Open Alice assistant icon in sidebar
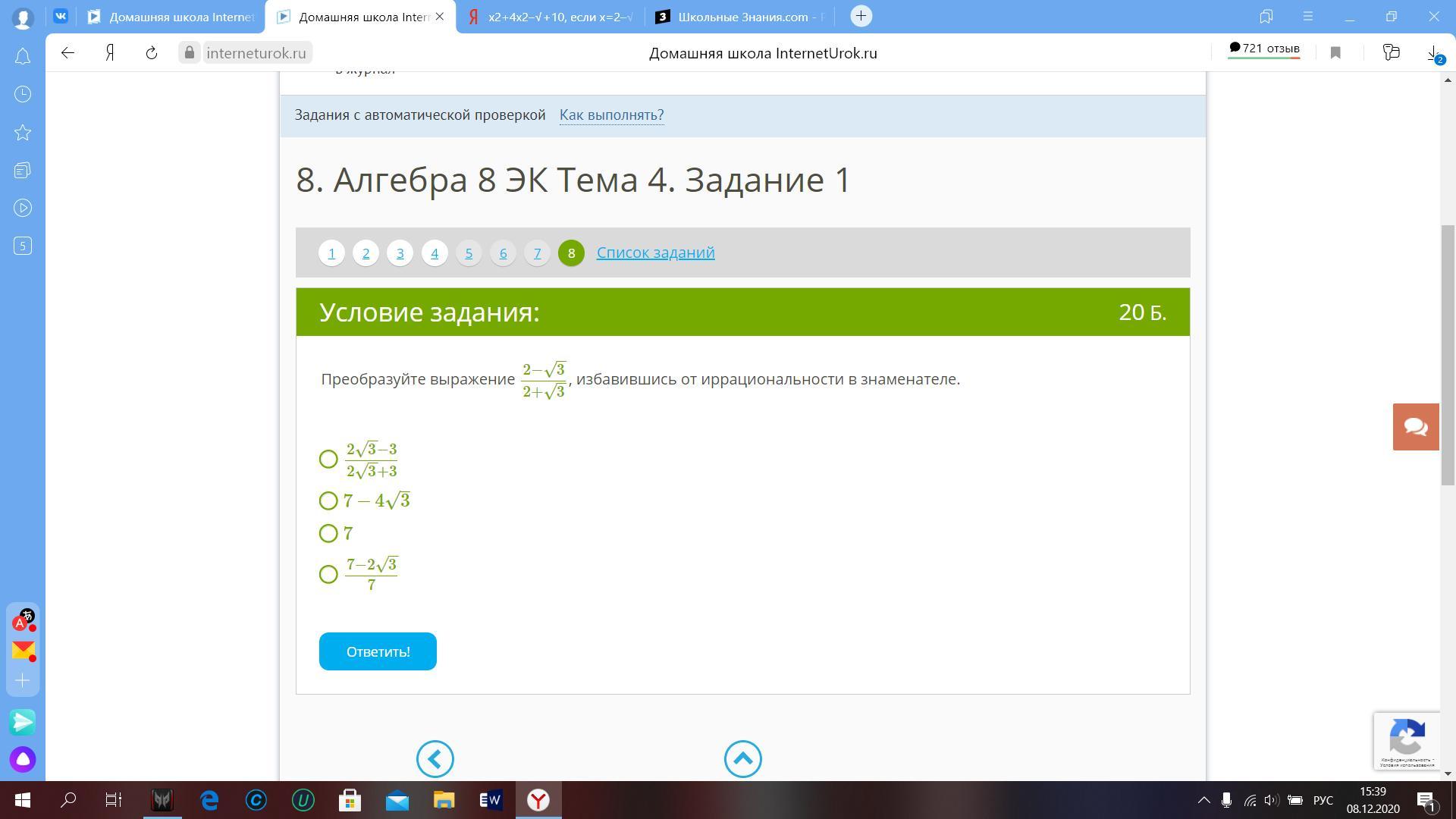This screenshot has width=1456, height=819. (23, 759)
